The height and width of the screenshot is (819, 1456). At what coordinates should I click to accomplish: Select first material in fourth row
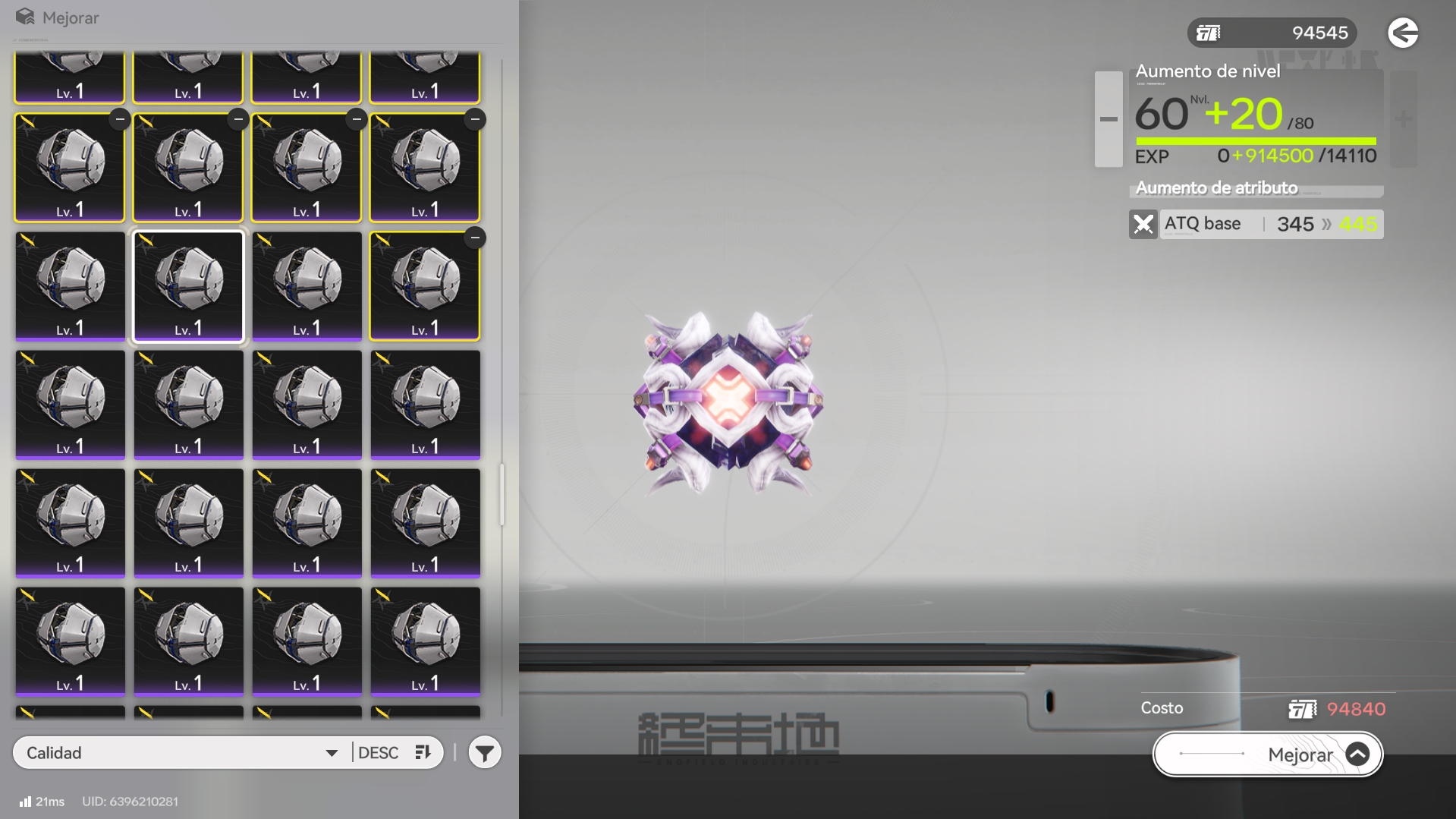tap(70, 405)
